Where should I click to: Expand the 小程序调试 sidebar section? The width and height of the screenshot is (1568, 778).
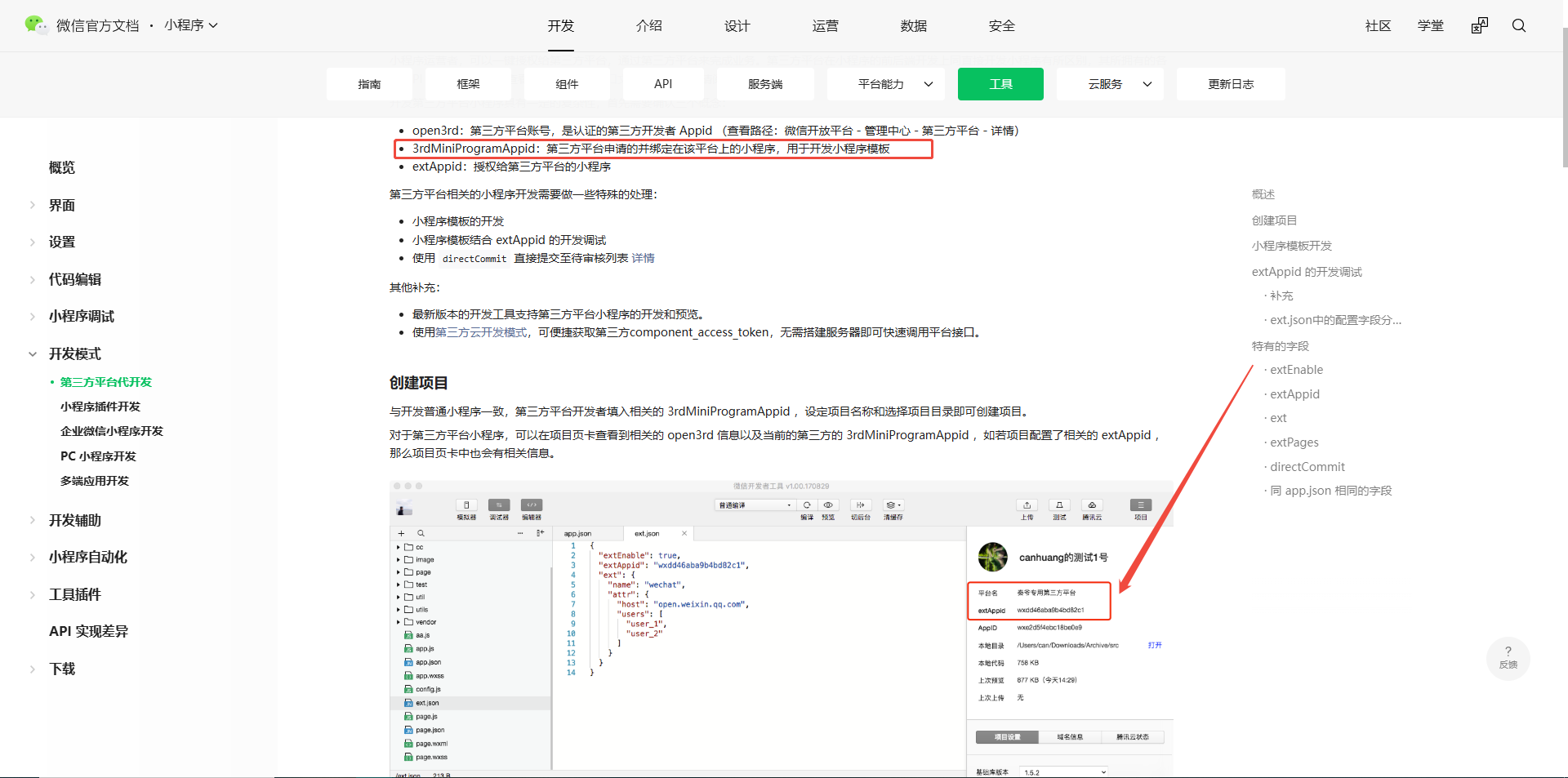(33, 316)
